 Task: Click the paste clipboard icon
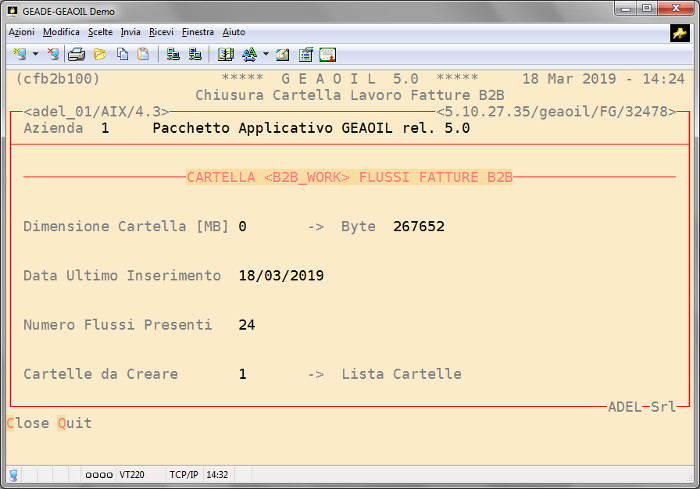tap(143, 54)
